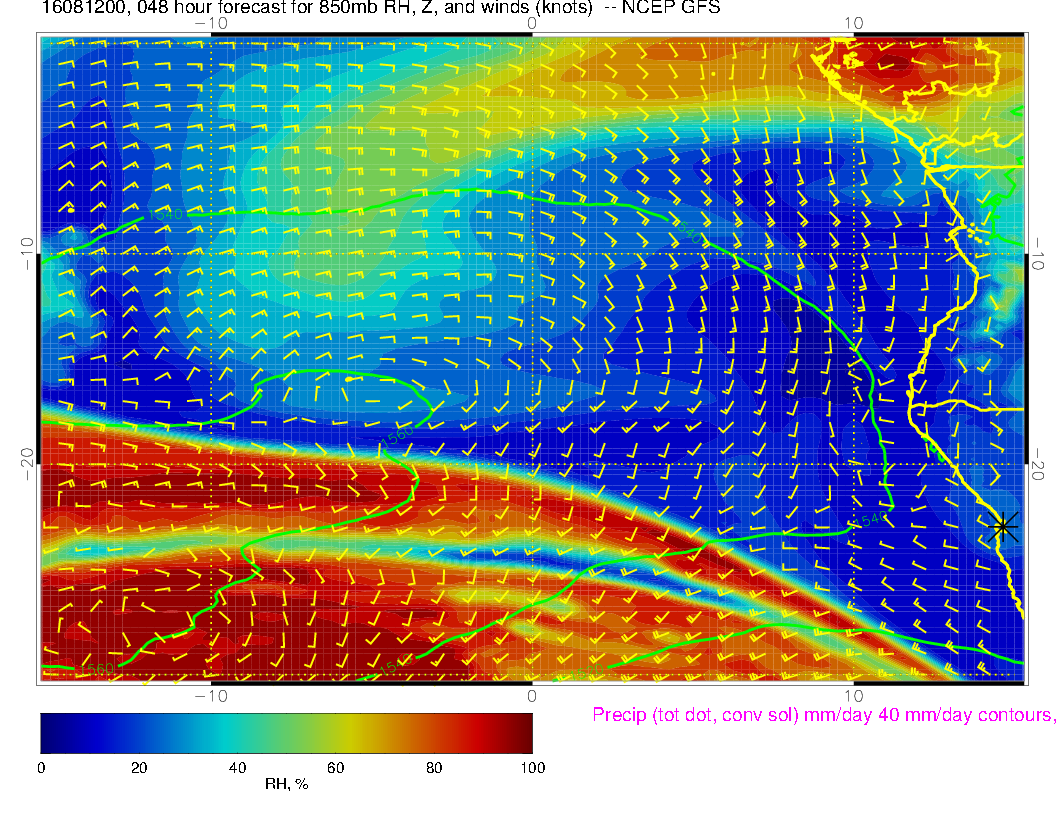
Task: Click the 1540 contour label nearest the asterisk
Action: pyautogui.click(x=872, y=519)
